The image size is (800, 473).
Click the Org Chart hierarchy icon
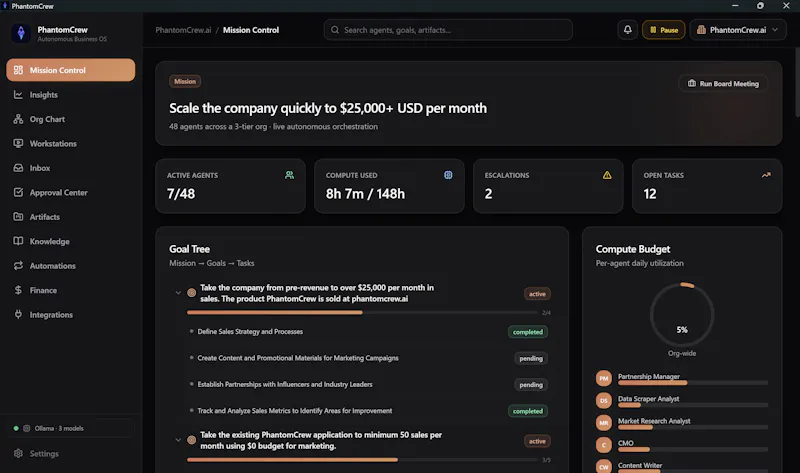18,119
